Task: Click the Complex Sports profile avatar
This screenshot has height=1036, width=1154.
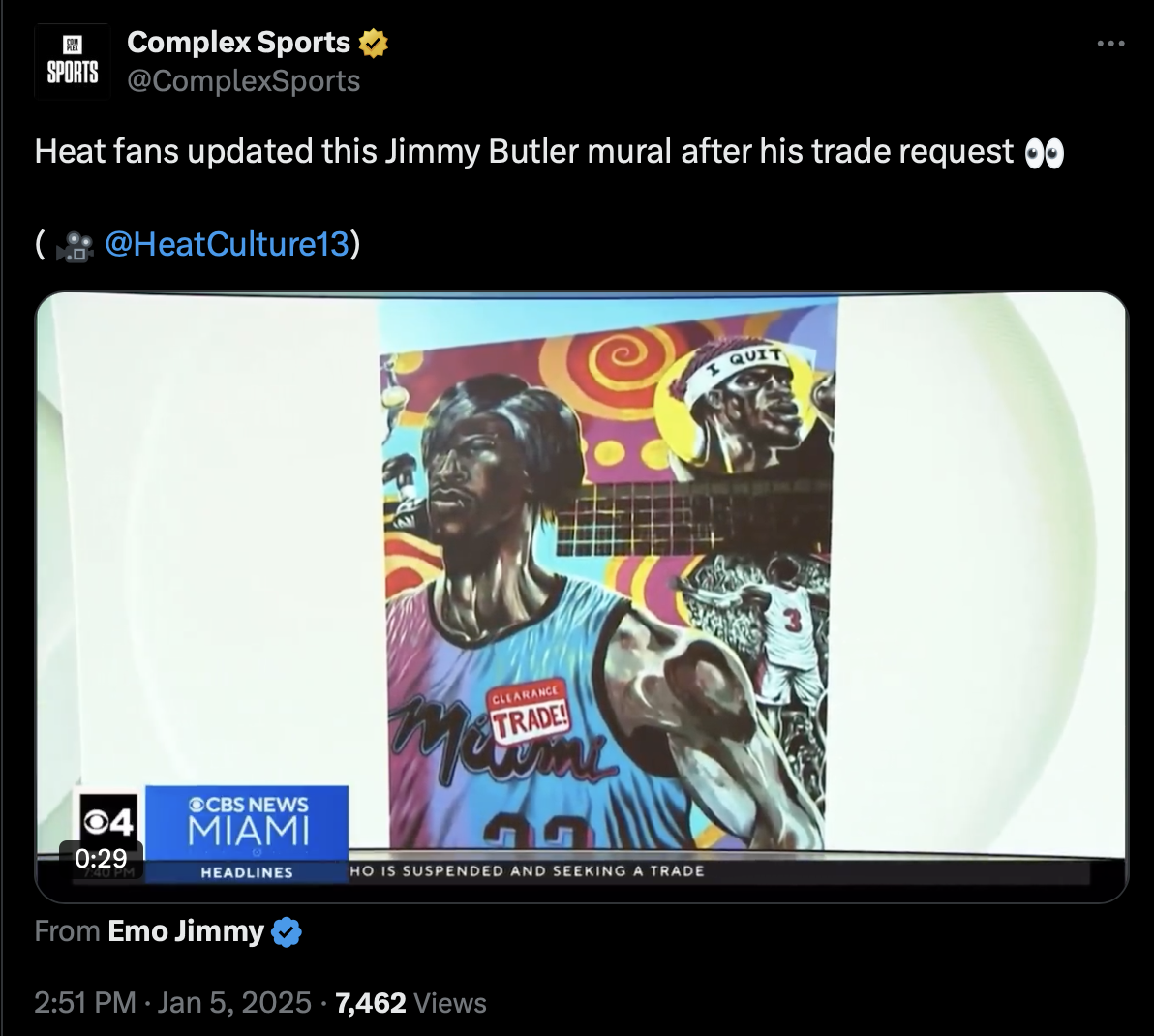Action: (x=72, y=62)
